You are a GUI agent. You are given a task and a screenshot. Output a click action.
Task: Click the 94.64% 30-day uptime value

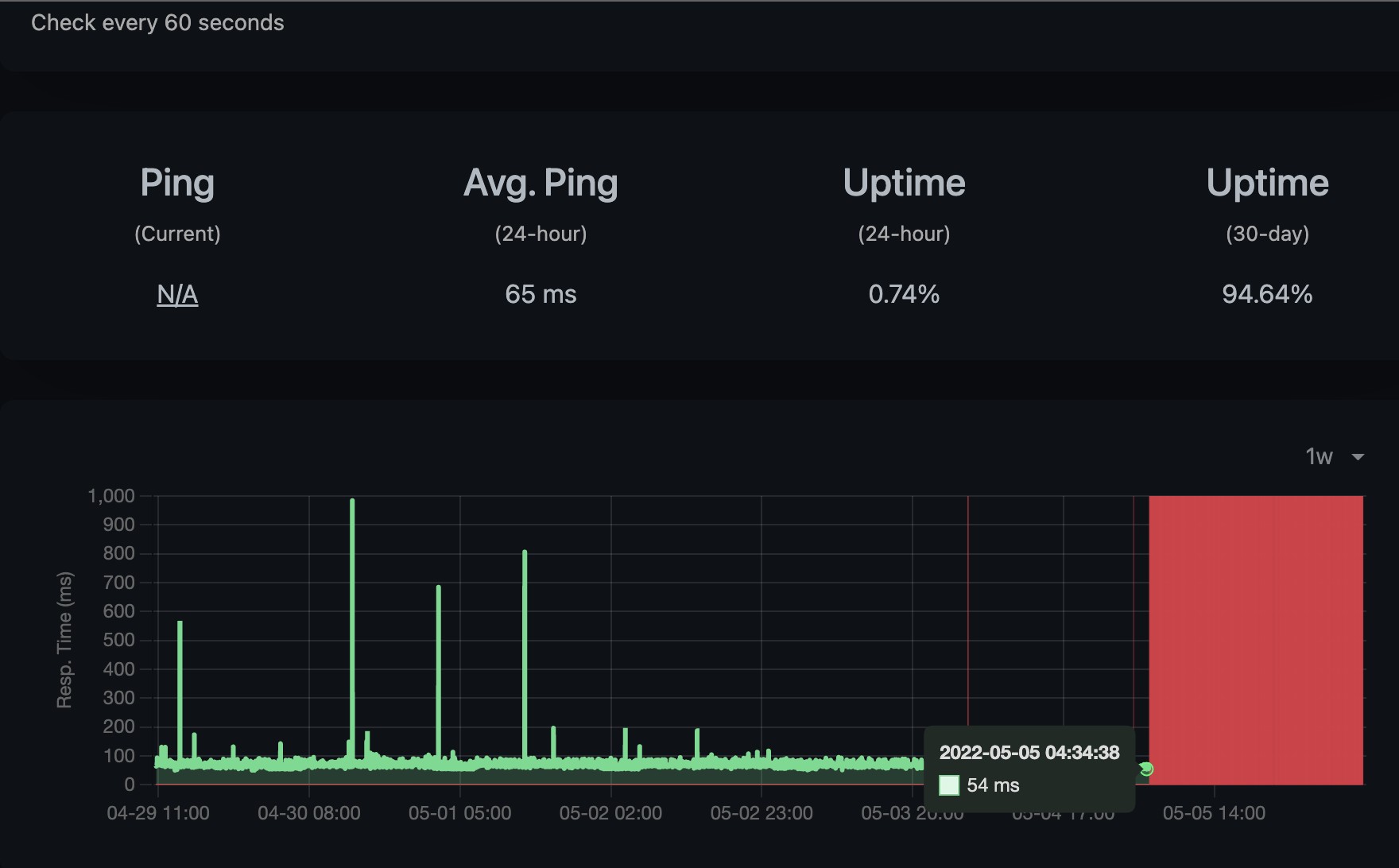click(1267, 295)
